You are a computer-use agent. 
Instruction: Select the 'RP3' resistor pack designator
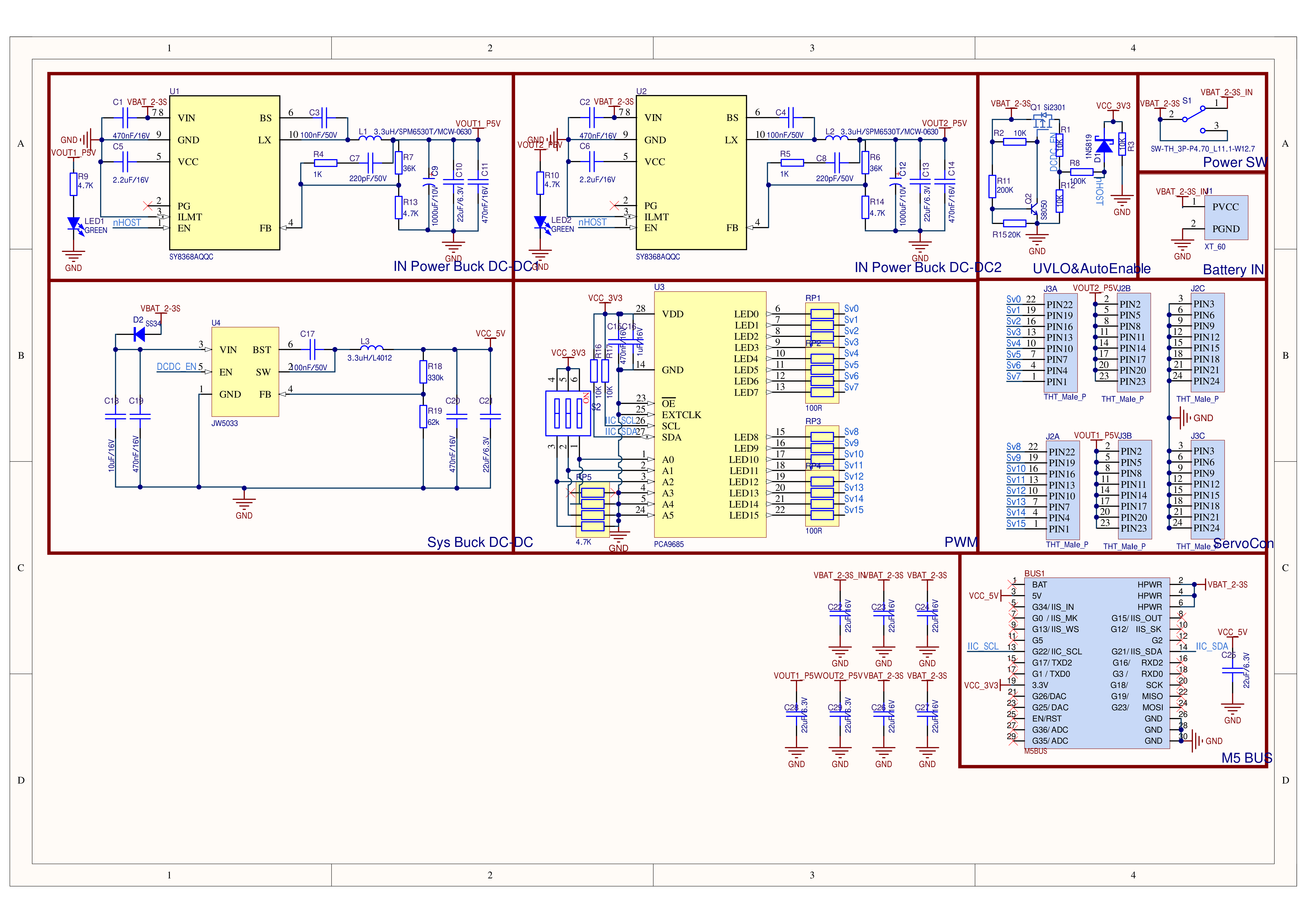[813, 421]
